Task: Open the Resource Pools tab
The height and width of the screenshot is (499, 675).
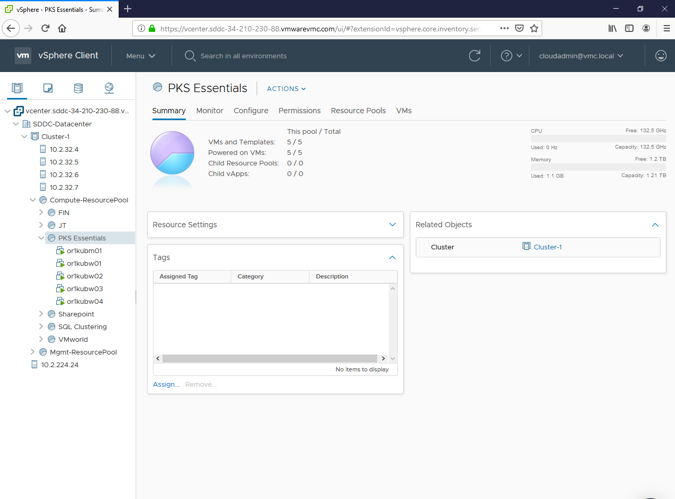Action: 358,111
